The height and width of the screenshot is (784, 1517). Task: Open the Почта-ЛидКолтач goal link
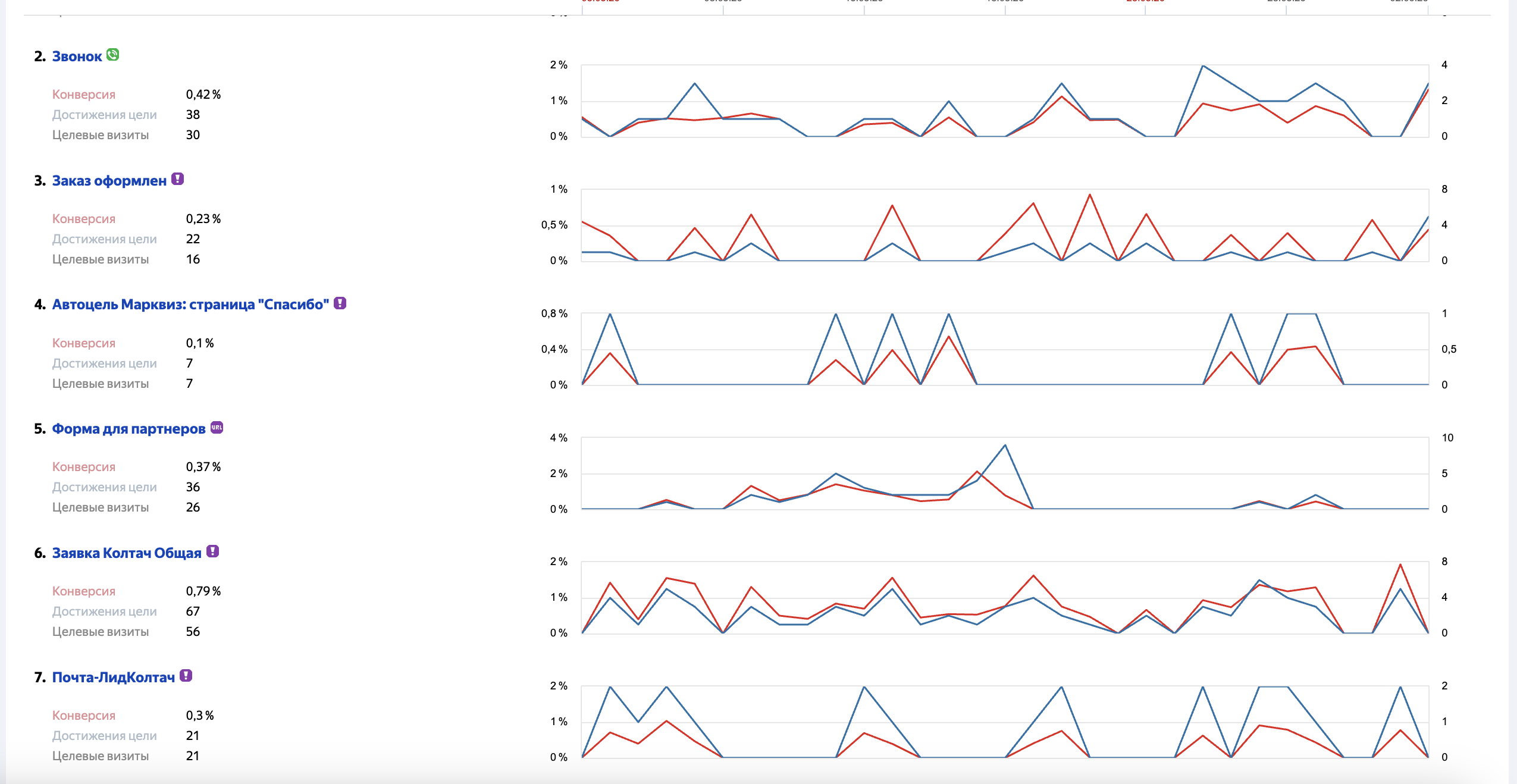114,678
